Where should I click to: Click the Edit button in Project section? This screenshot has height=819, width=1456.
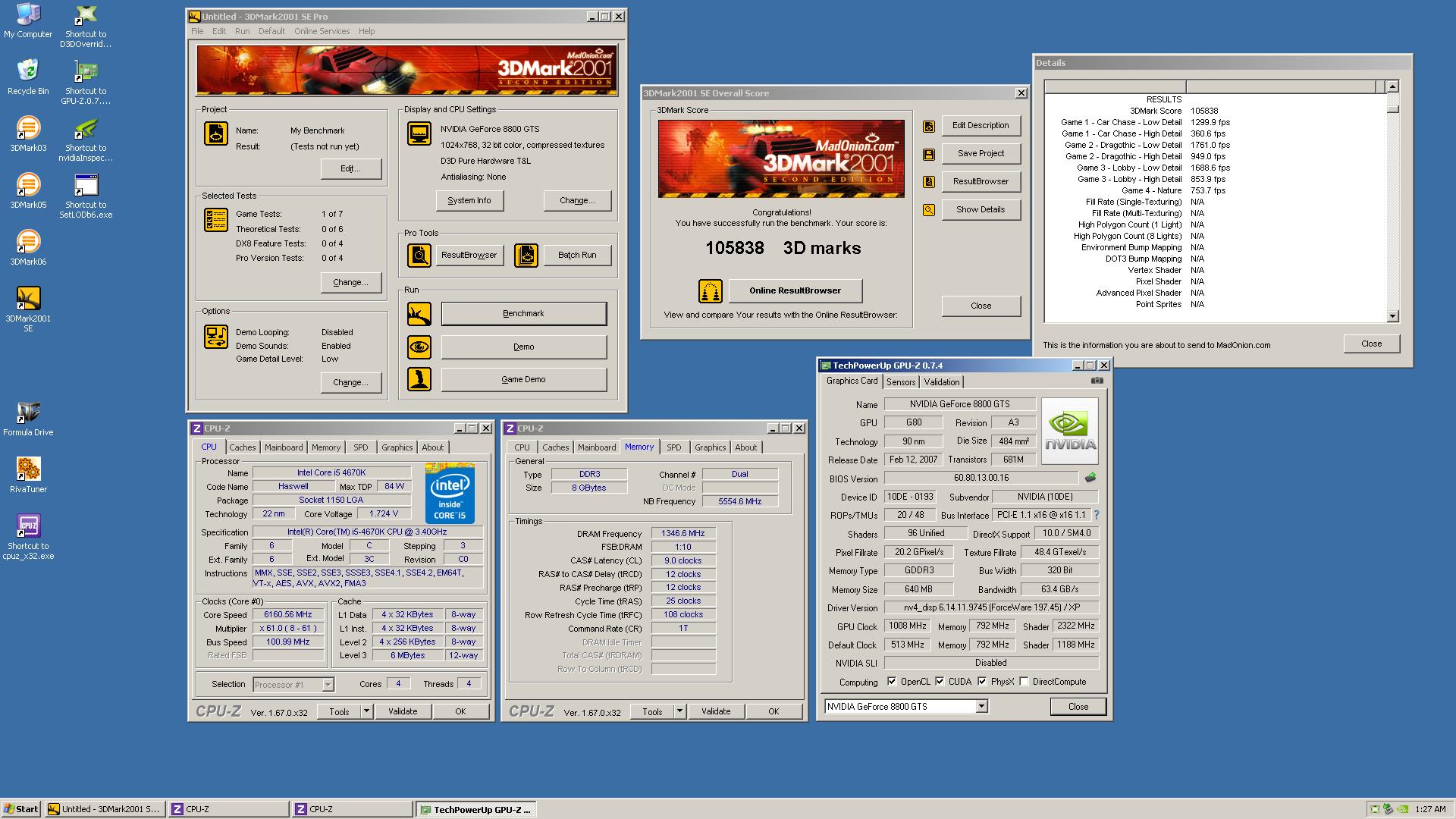pos(350,168)
